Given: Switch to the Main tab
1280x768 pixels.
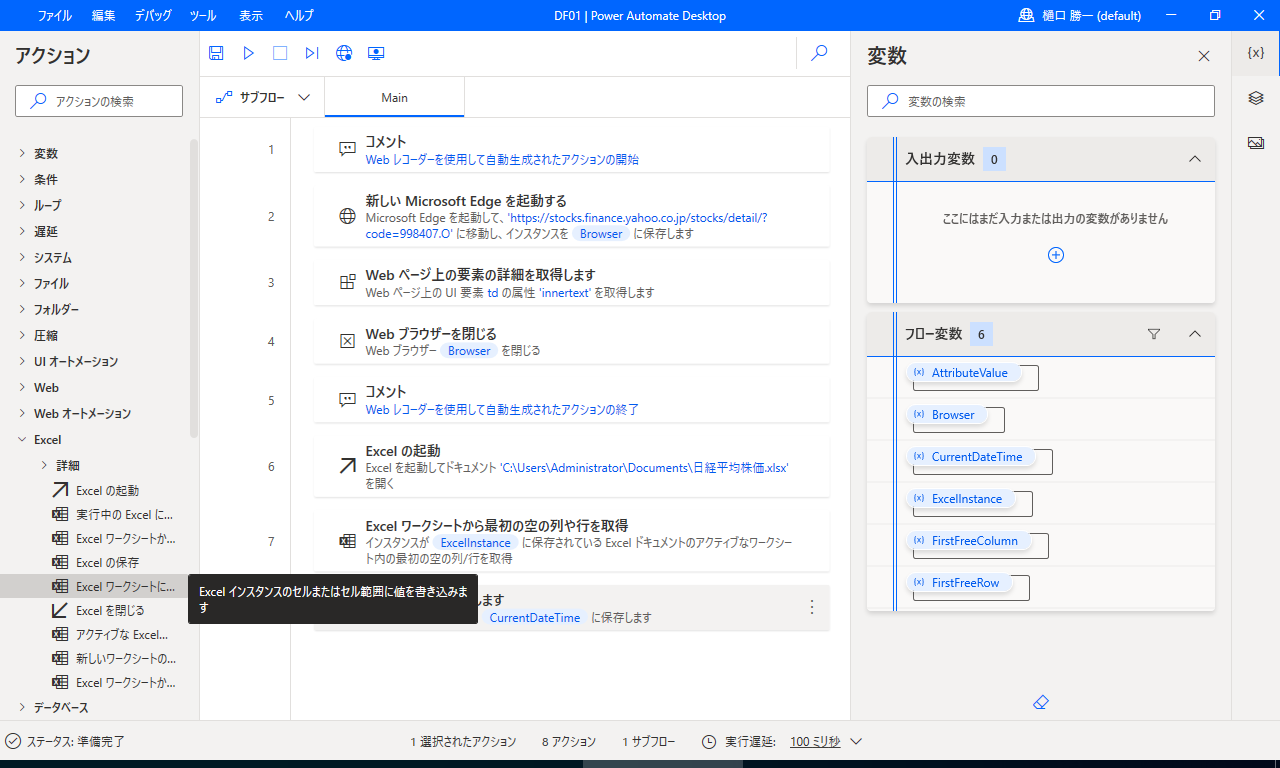Looking at the screenshot, I should pyautogui.click(x=394, y=98).
